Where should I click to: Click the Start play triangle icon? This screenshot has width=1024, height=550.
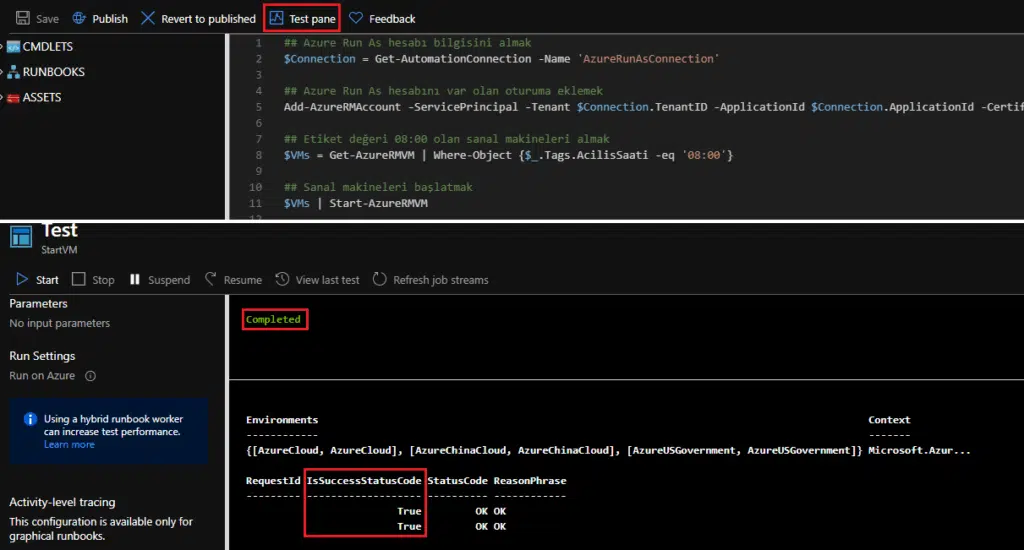coord(22,279)
